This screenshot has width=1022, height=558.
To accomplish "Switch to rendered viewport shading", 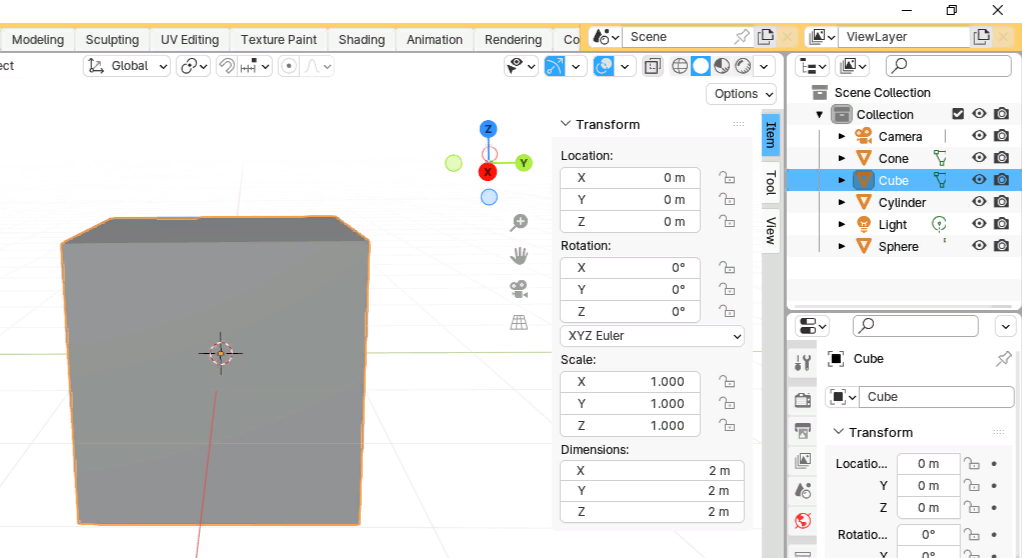I will pyautogui.click(x=742, y=66).
